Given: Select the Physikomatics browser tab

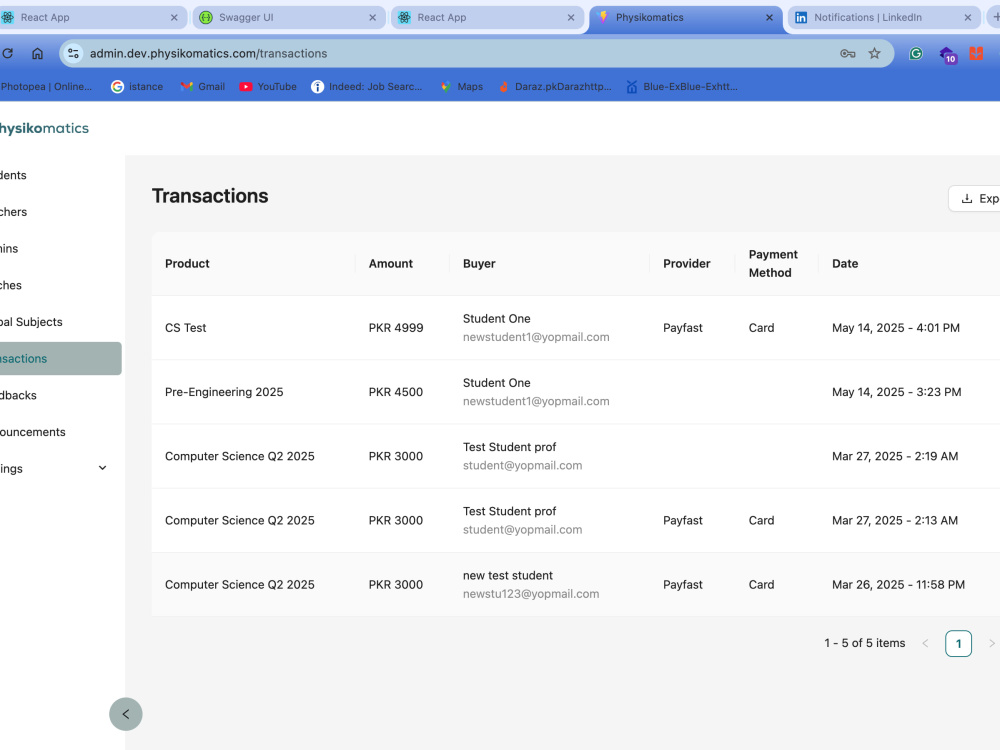Looking at the screenshot, I should point(686,18).
